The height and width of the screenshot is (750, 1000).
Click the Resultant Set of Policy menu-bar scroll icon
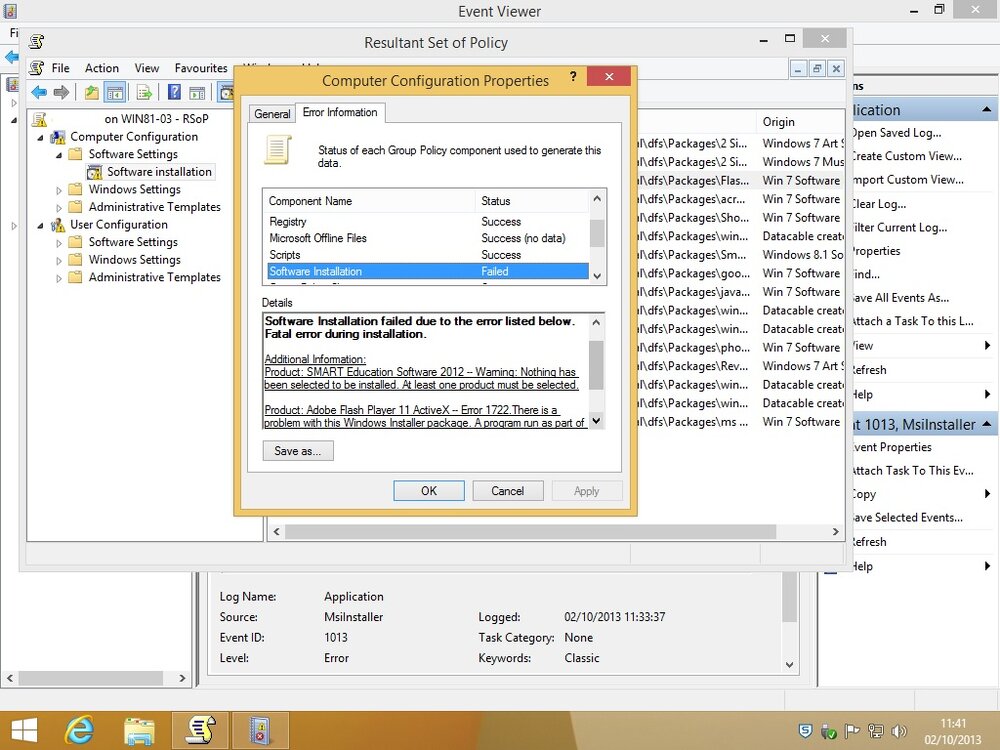[x=38, y=68]
